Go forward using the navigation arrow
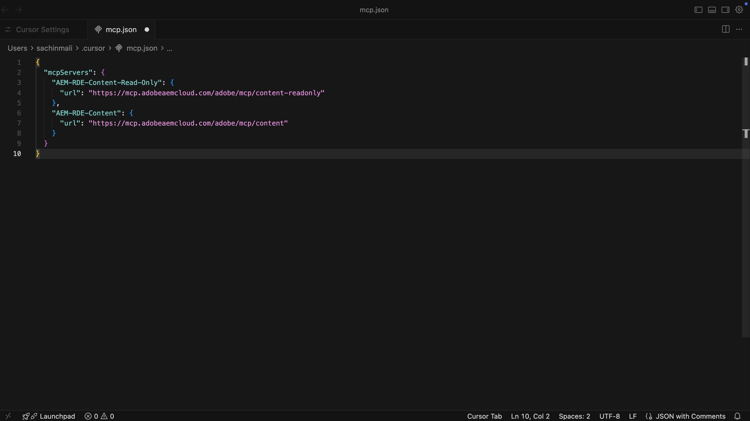This screenshot has height=421, width=750. point(18,10)
